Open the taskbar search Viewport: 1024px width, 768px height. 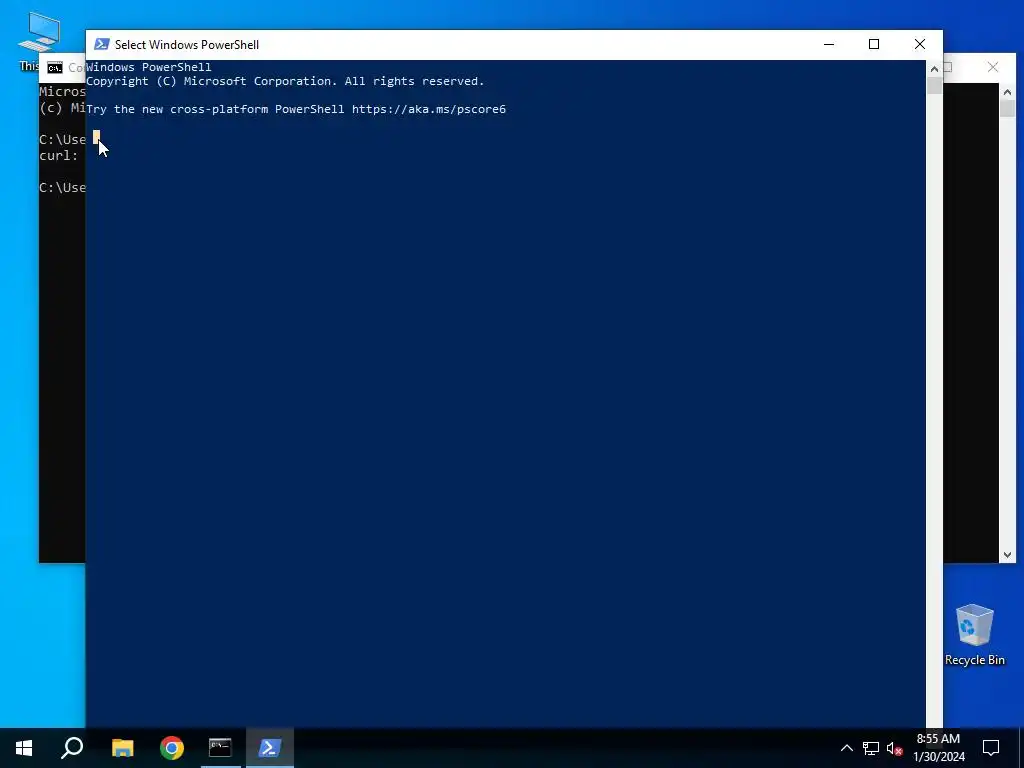point(72,748)
